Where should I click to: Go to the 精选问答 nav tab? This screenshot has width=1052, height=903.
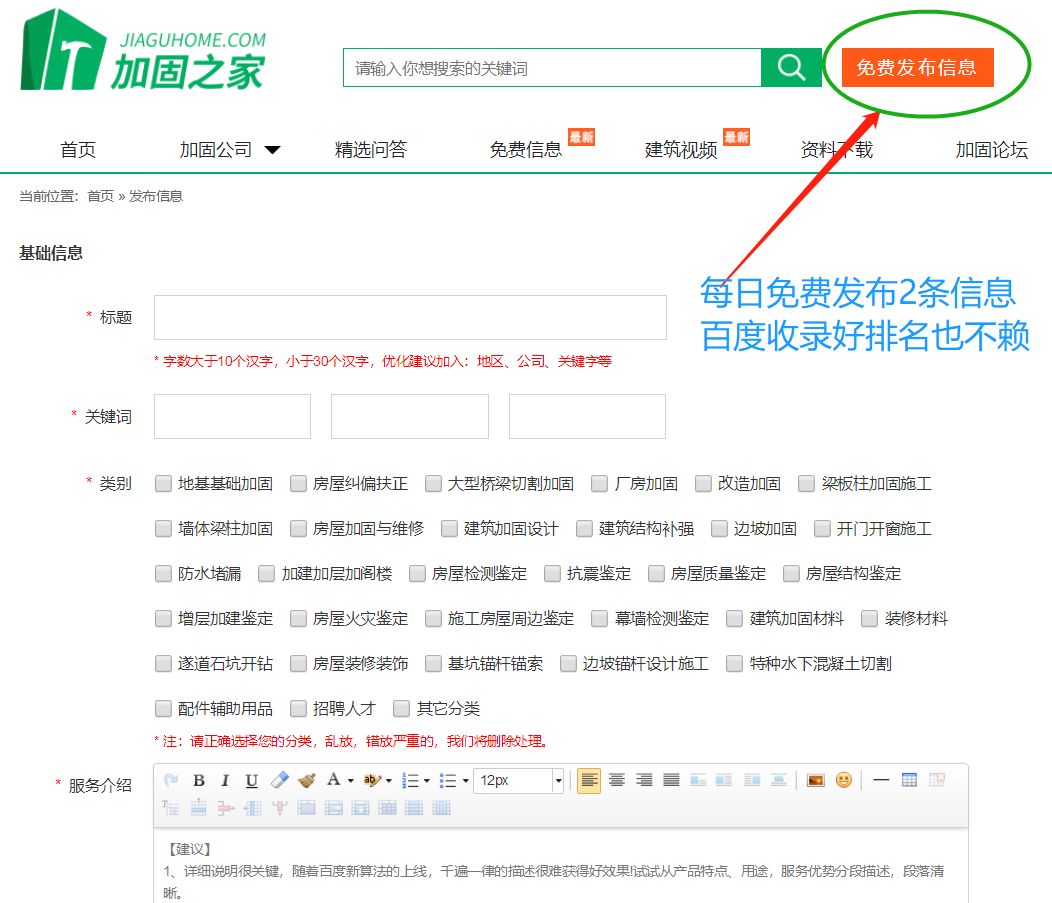tap(371, 150)
